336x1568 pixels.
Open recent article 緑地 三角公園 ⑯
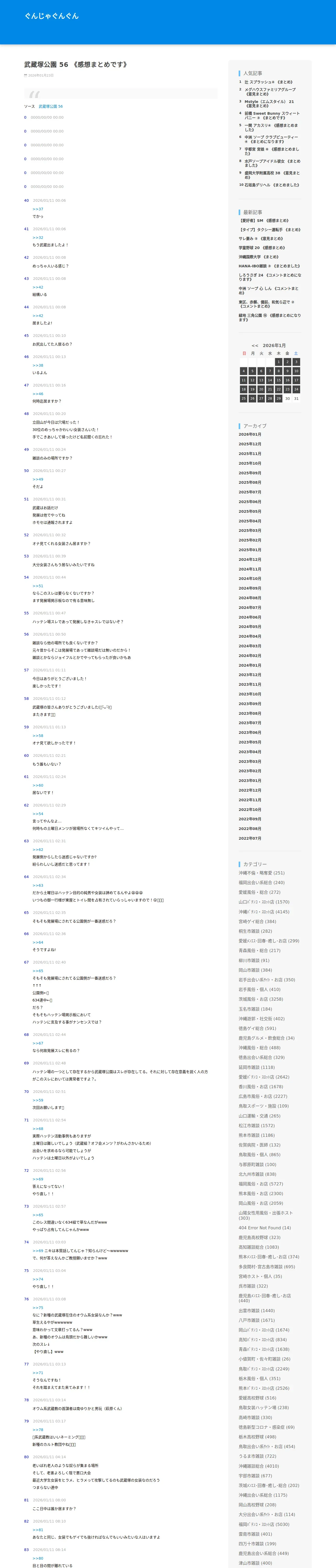[x=270, y=318]
